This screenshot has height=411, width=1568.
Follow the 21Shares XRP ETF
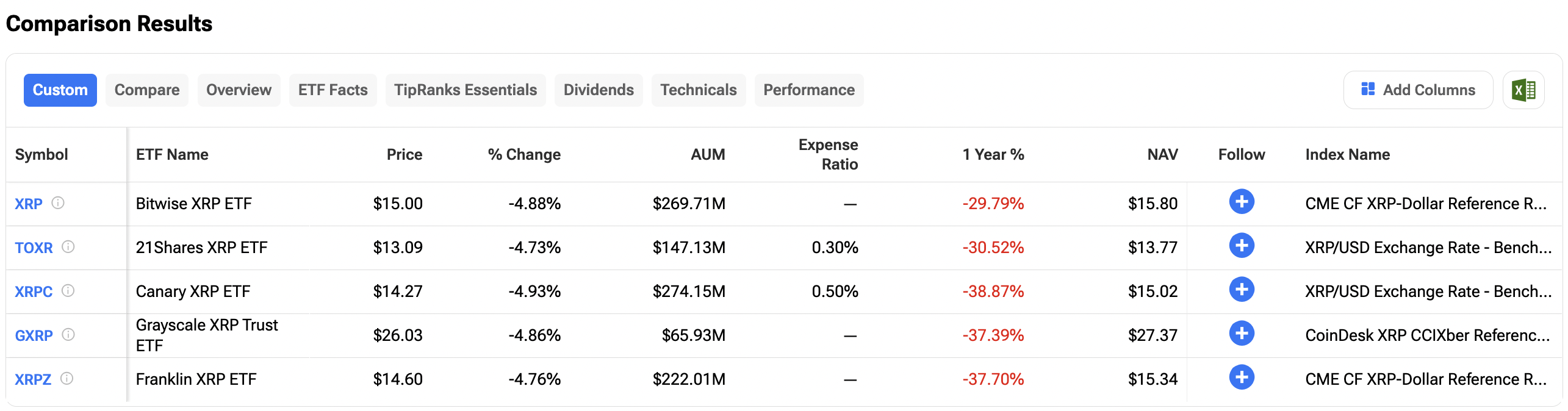pyautogui.click(x=1242, y=246)
